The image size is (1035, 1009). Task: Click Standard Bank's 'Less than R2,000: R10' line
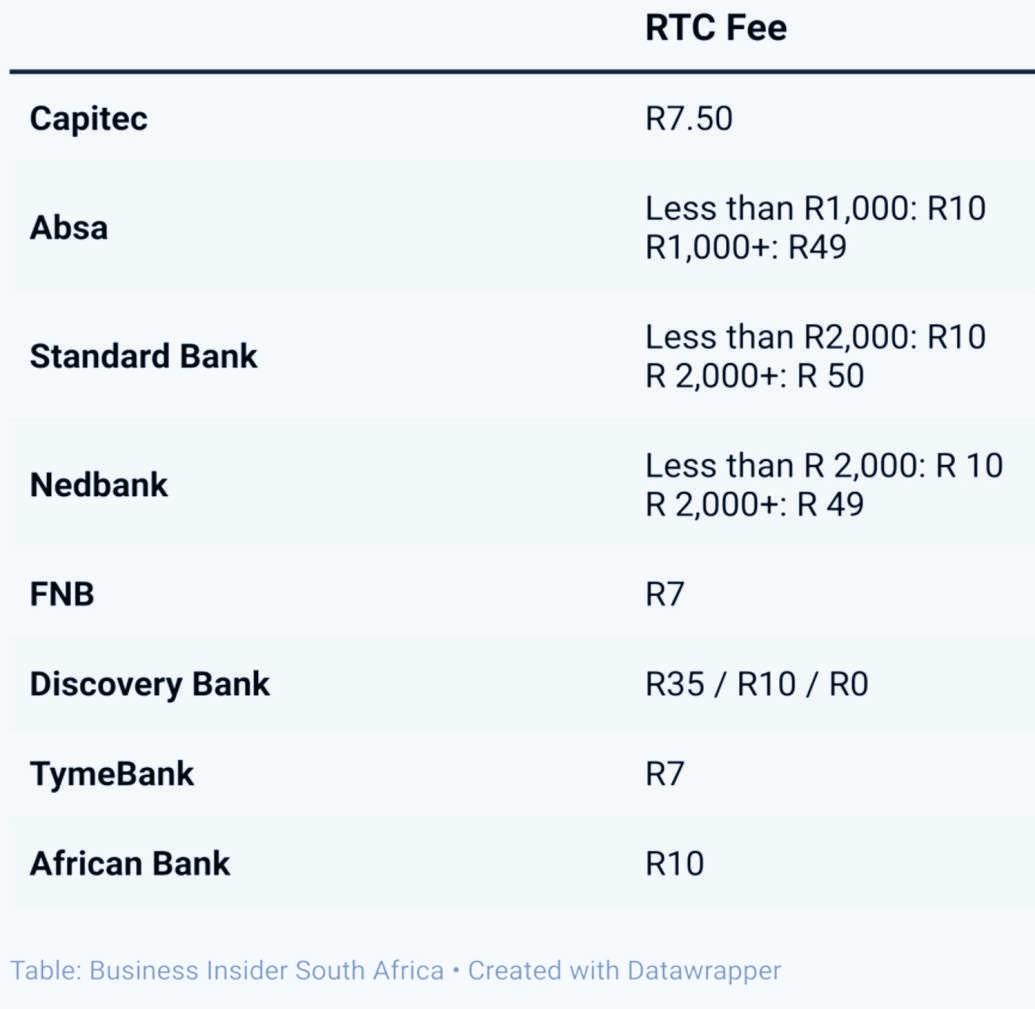click(x=815, y=337)
